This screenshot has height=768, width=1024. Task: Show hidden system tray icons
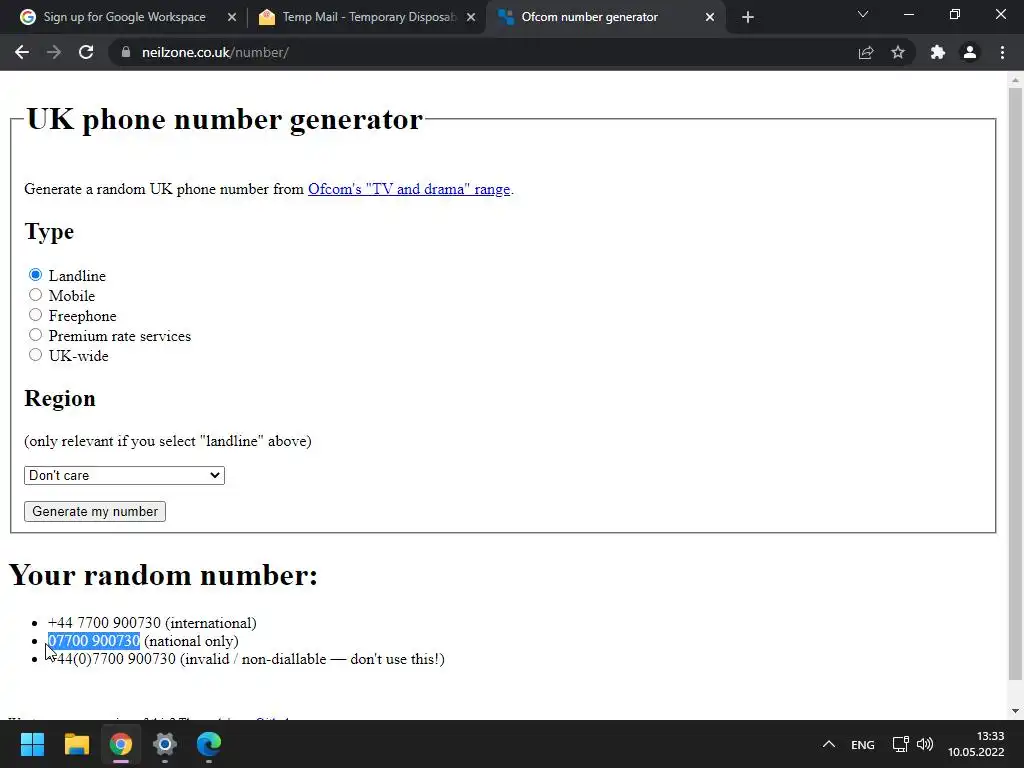click(x=829, y=744)
